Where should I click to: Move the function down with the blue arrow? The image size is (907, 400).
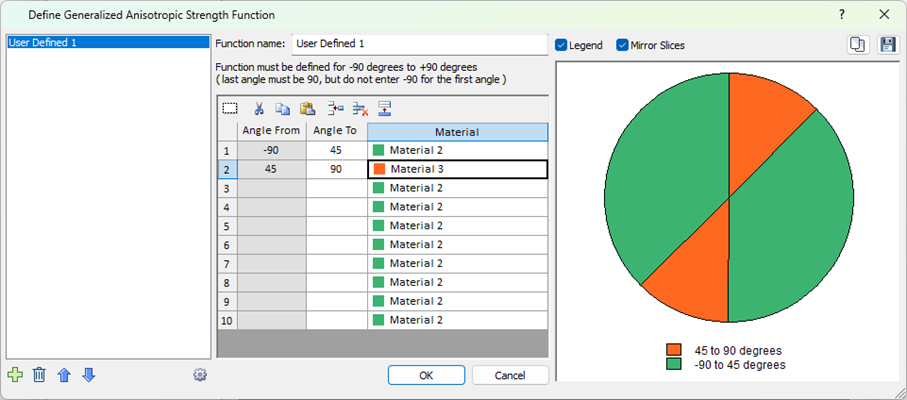coord(89,375)
